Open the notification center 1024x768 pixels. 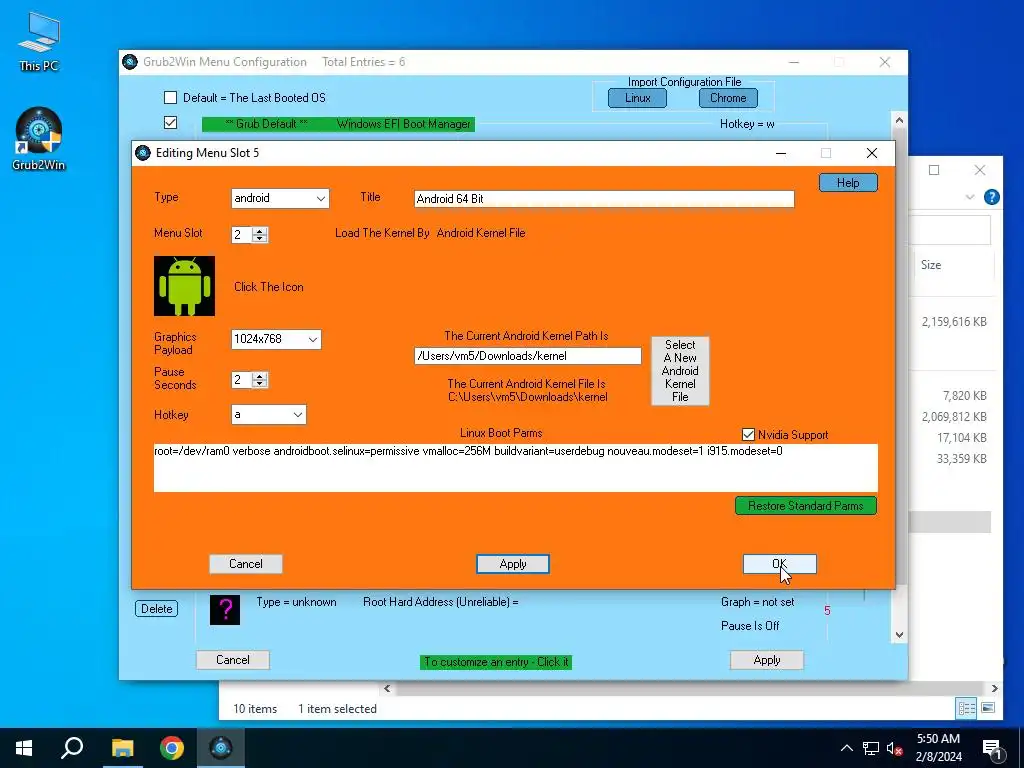[992, 748]
